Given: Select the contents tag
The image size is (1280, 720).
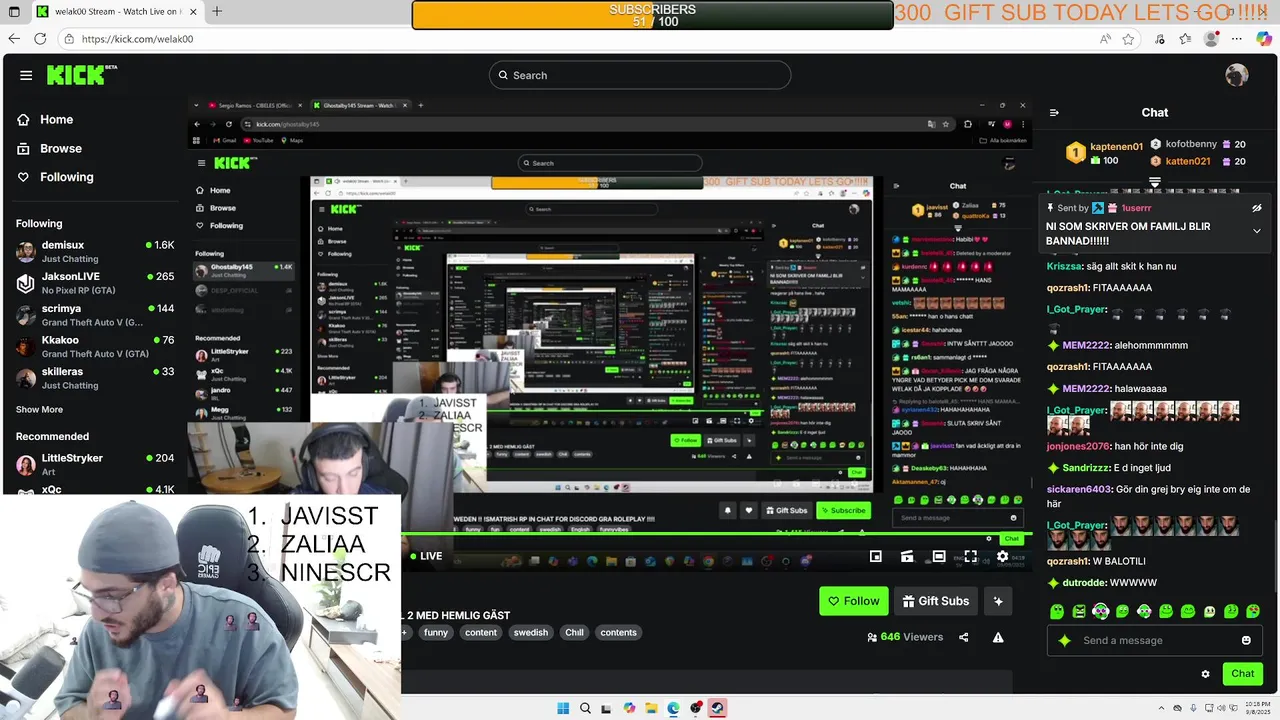Looking at the screenshot, I should tap(618, 632).
